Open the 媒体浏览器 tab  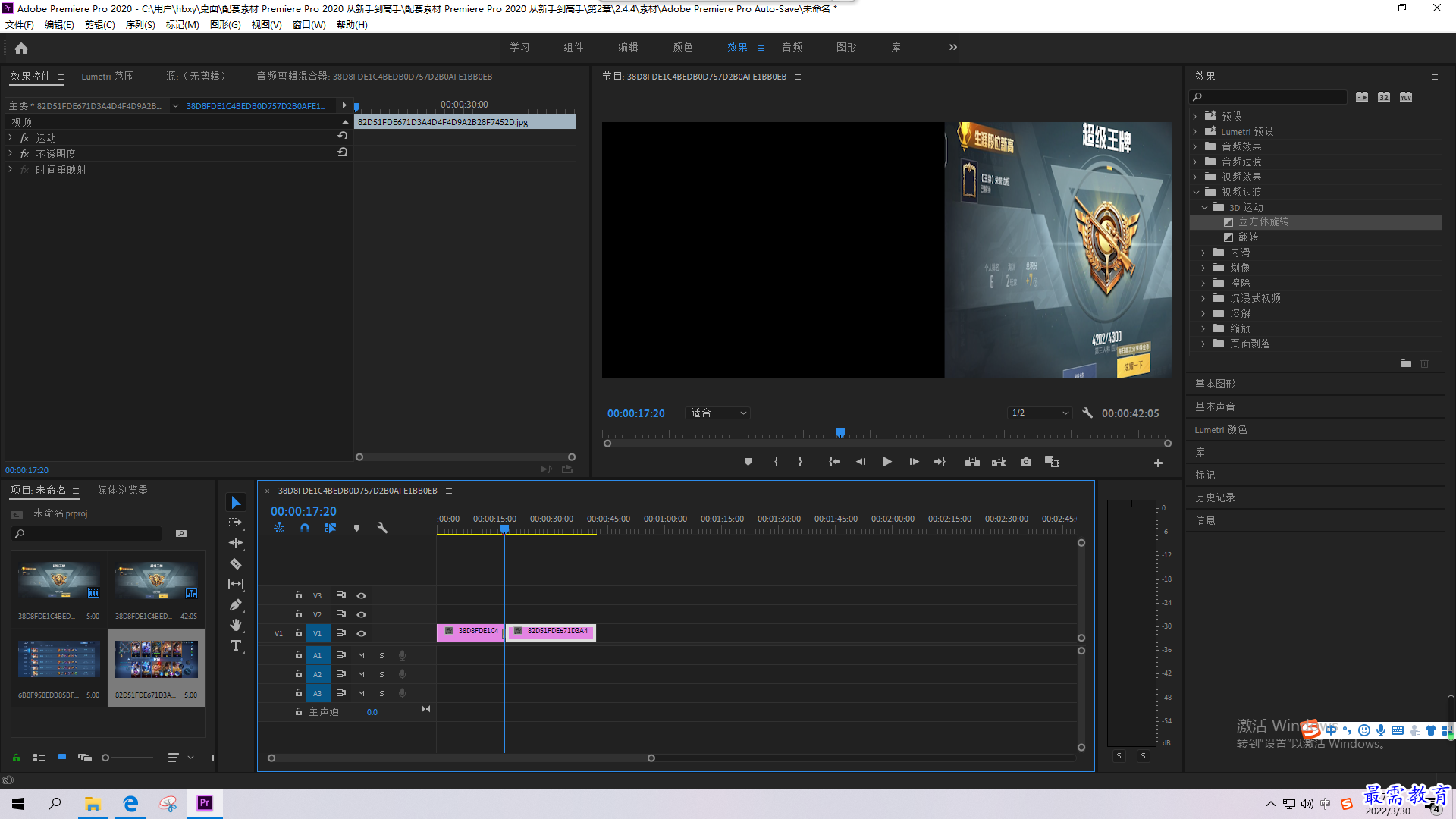(122, 490)
